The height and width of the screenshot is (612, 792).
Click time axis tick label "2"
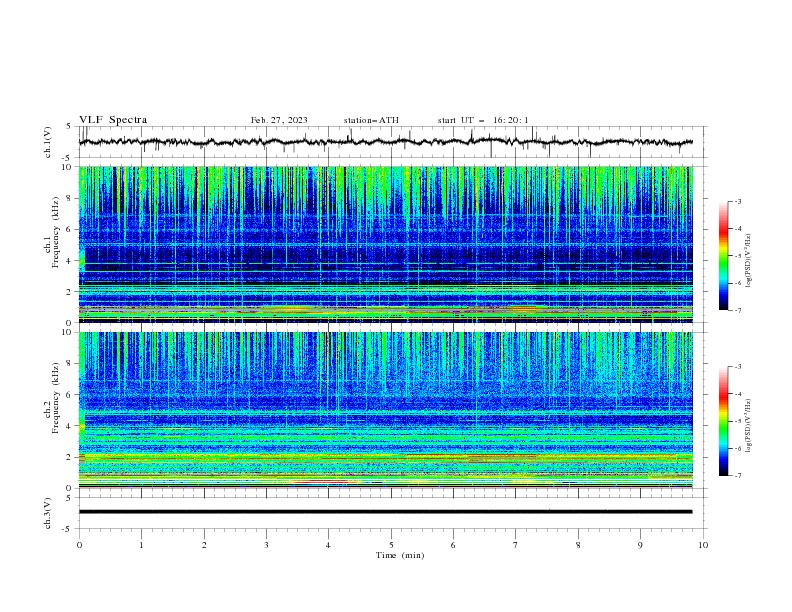pos(204,545)
